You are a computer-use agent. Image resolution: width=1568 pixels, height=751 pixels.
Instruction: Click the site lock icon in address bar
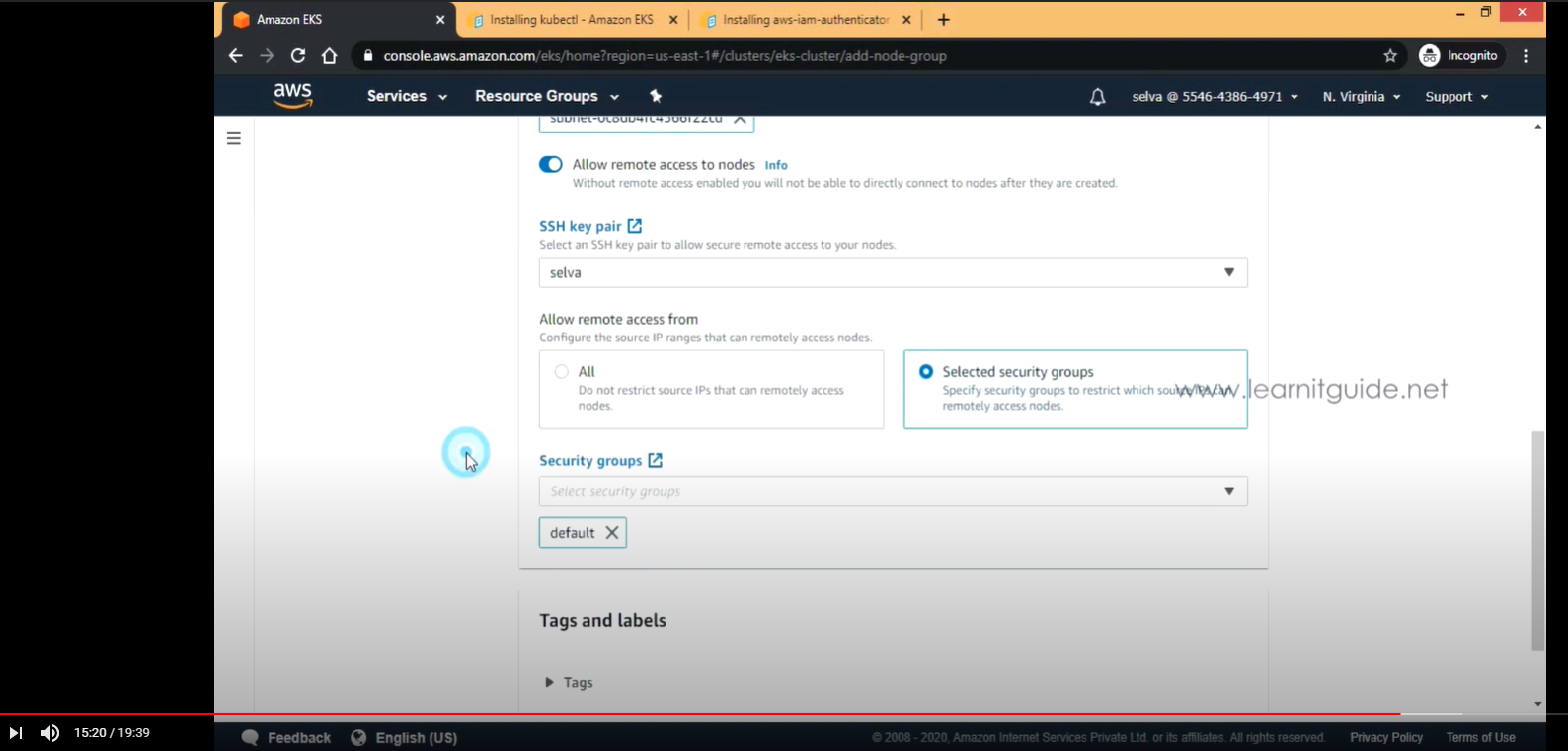(368, 56)
